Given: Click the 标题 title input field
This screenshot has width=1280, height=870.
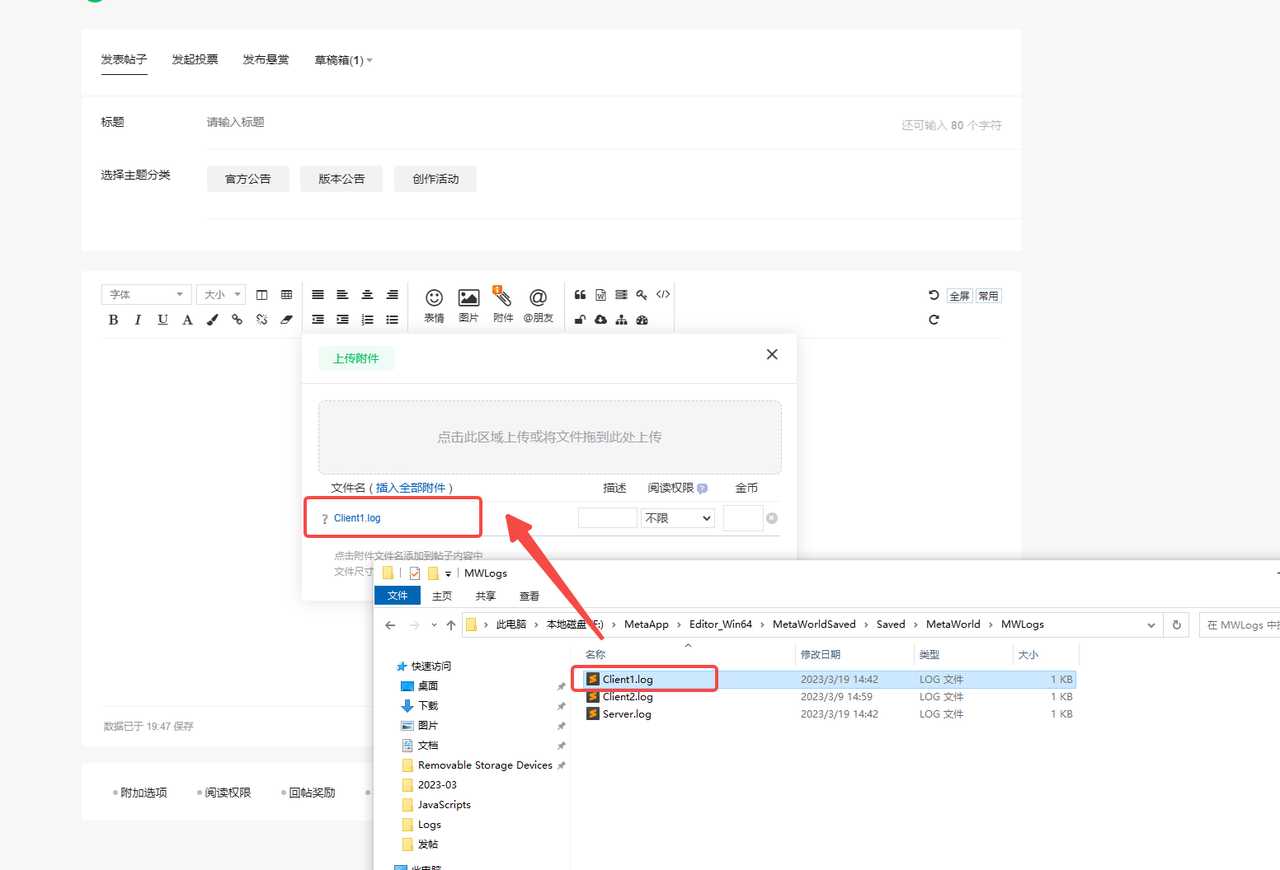Looking at the screenshot, I should [x=548, y=122].
